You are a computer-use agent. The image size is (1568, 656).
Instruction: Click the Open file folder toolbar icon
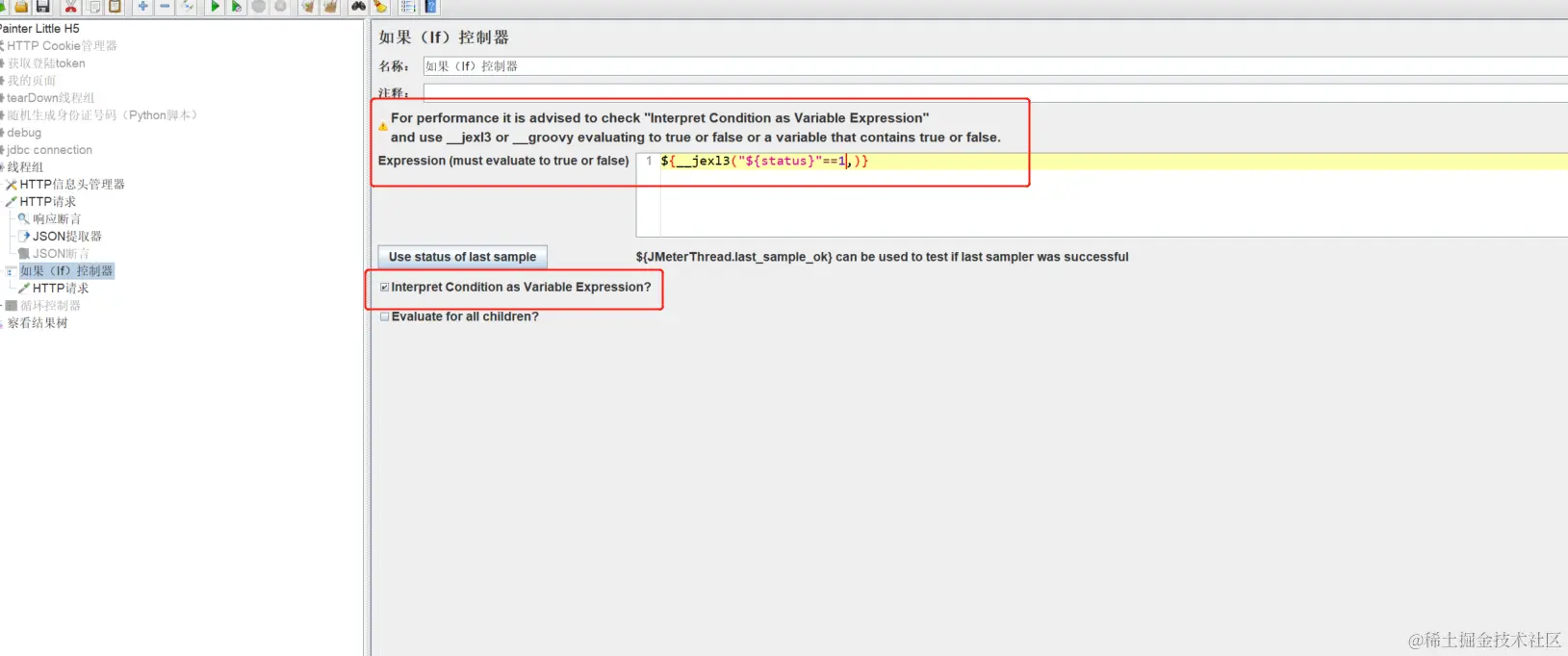[x=21, y=6]
